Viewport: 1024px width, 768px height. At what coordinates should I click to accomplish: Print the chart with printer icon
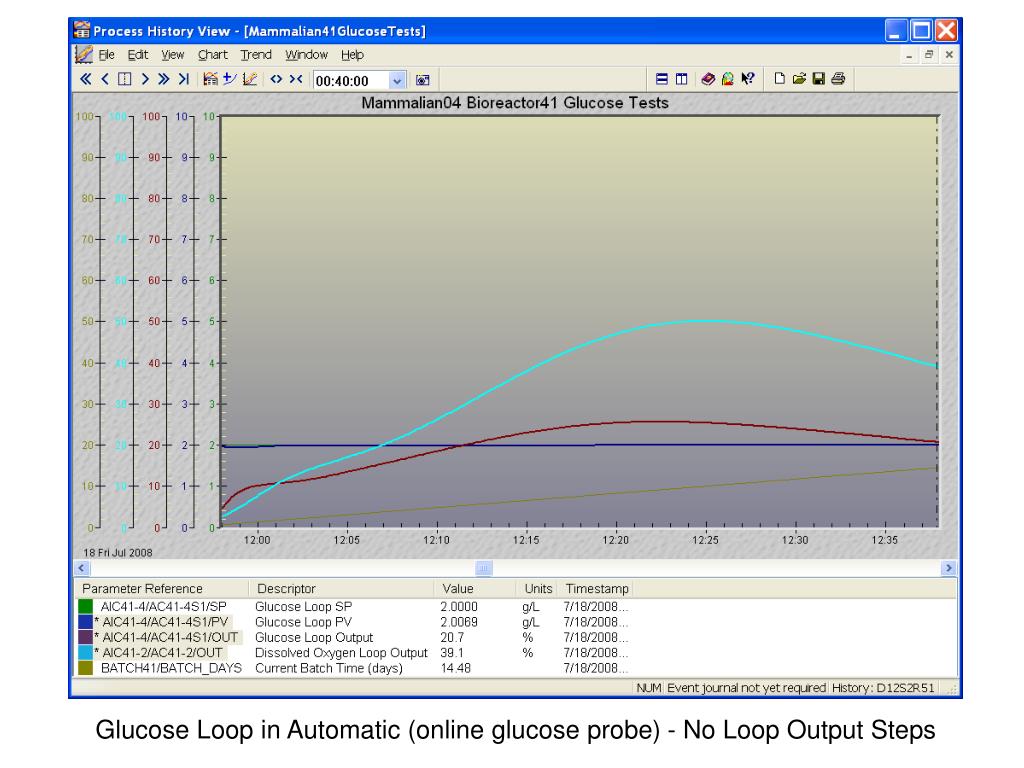point(839,79)
